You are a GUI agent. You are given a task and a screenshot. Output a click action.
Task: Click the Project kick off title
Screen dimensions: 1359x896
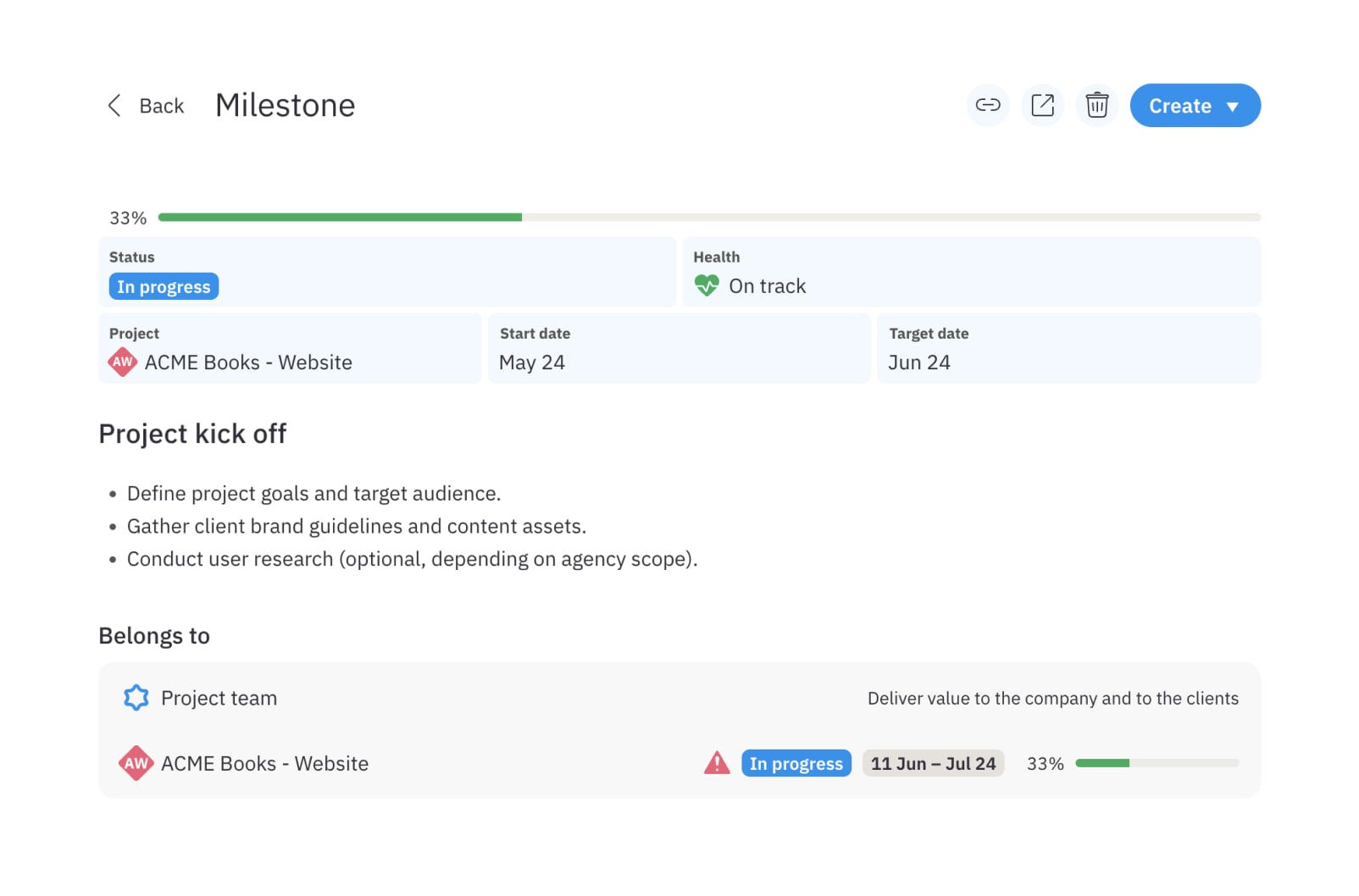click(x=192, y=434)
